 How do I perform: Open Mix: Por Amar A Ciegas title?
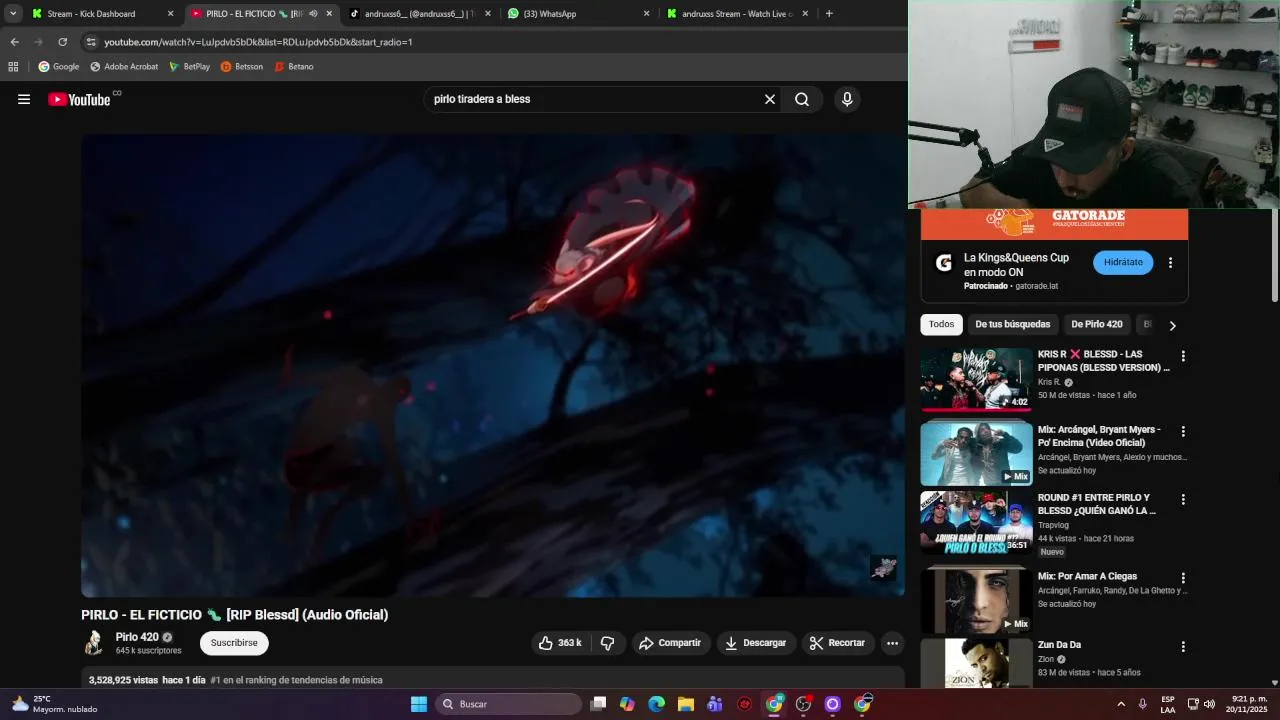(1087, 576)
